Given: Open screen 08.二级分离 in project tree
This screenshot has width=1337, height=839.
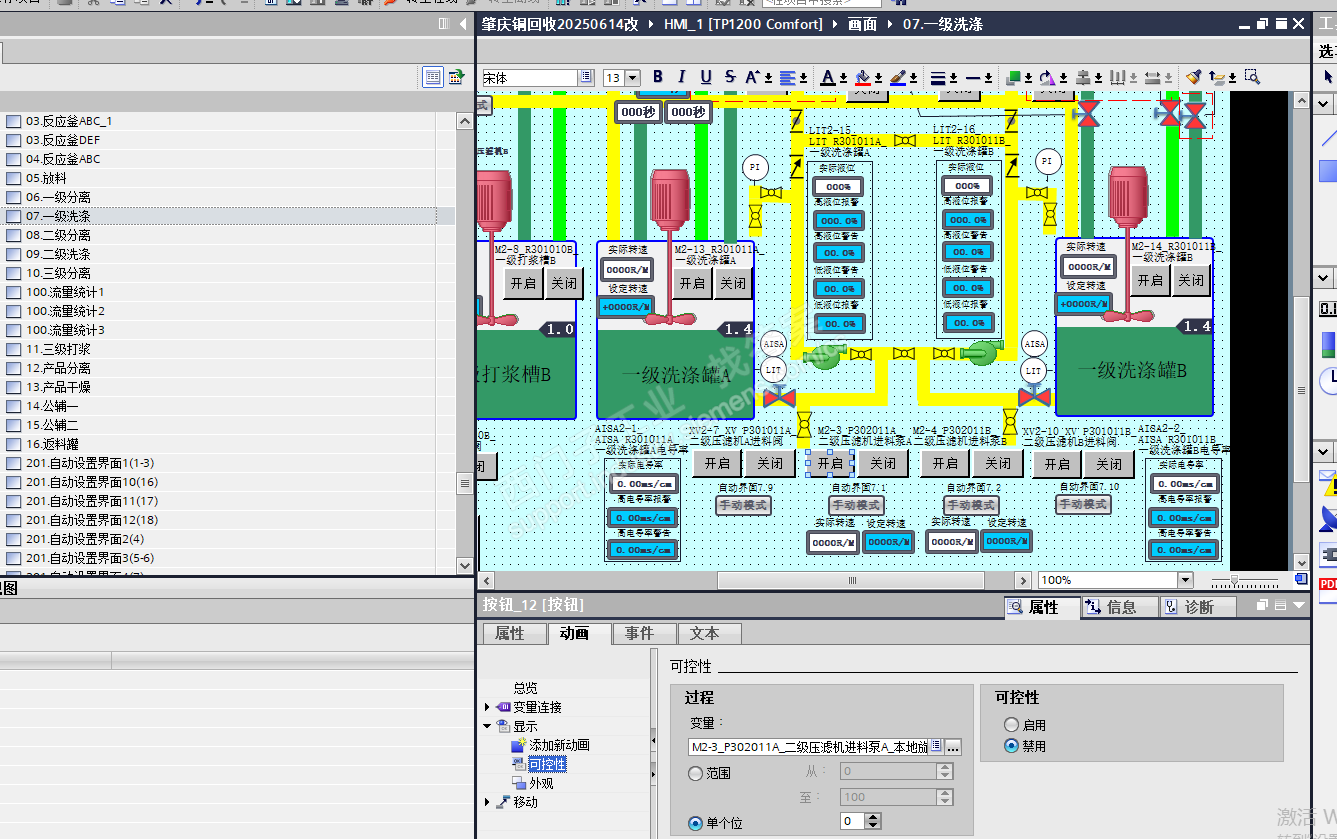Looking at the screenshot, I should click(x=58, y=235).
